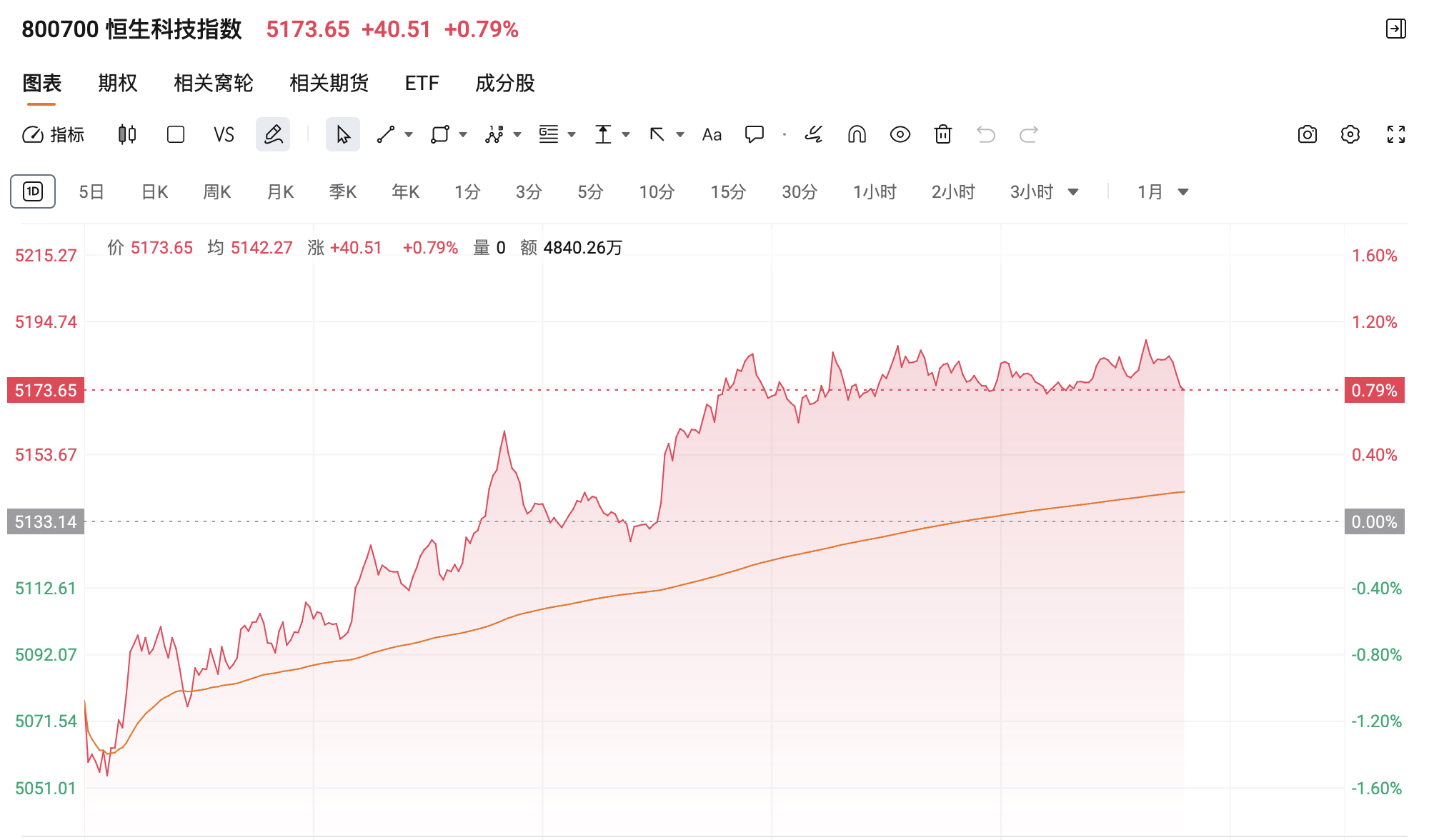The image size is (1429, 840).
Task: Switch to candlestick chart type
Action: click(127, 134)
